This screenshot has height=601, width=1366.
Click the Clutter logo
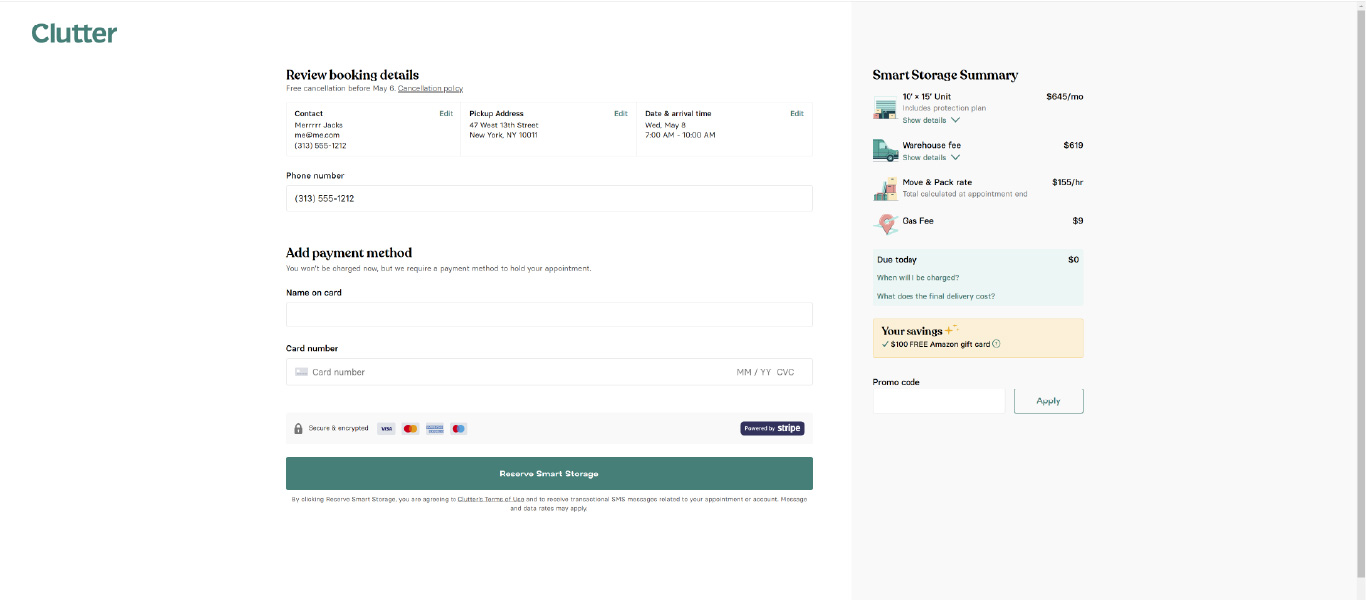(73, 32)
